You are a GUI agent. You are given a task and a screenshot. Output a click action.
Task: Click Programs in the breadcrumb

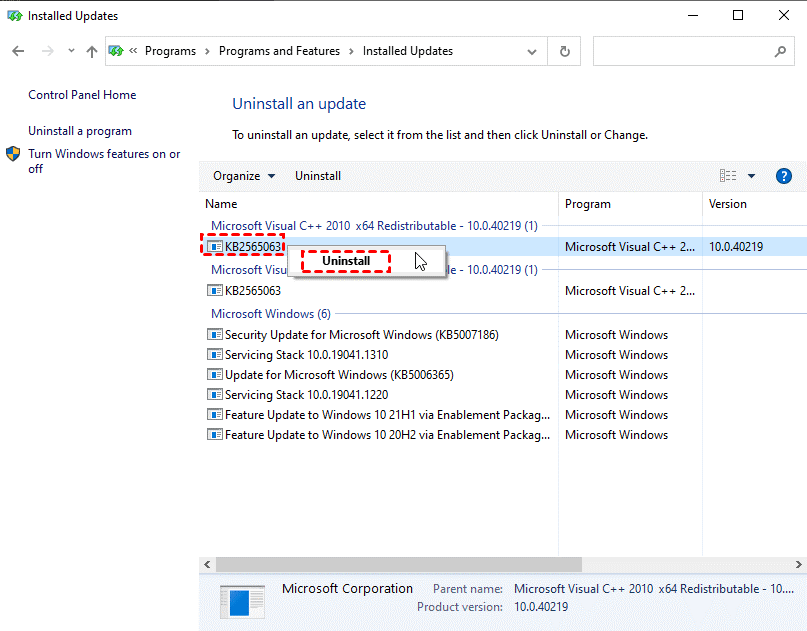coord(170,51)
